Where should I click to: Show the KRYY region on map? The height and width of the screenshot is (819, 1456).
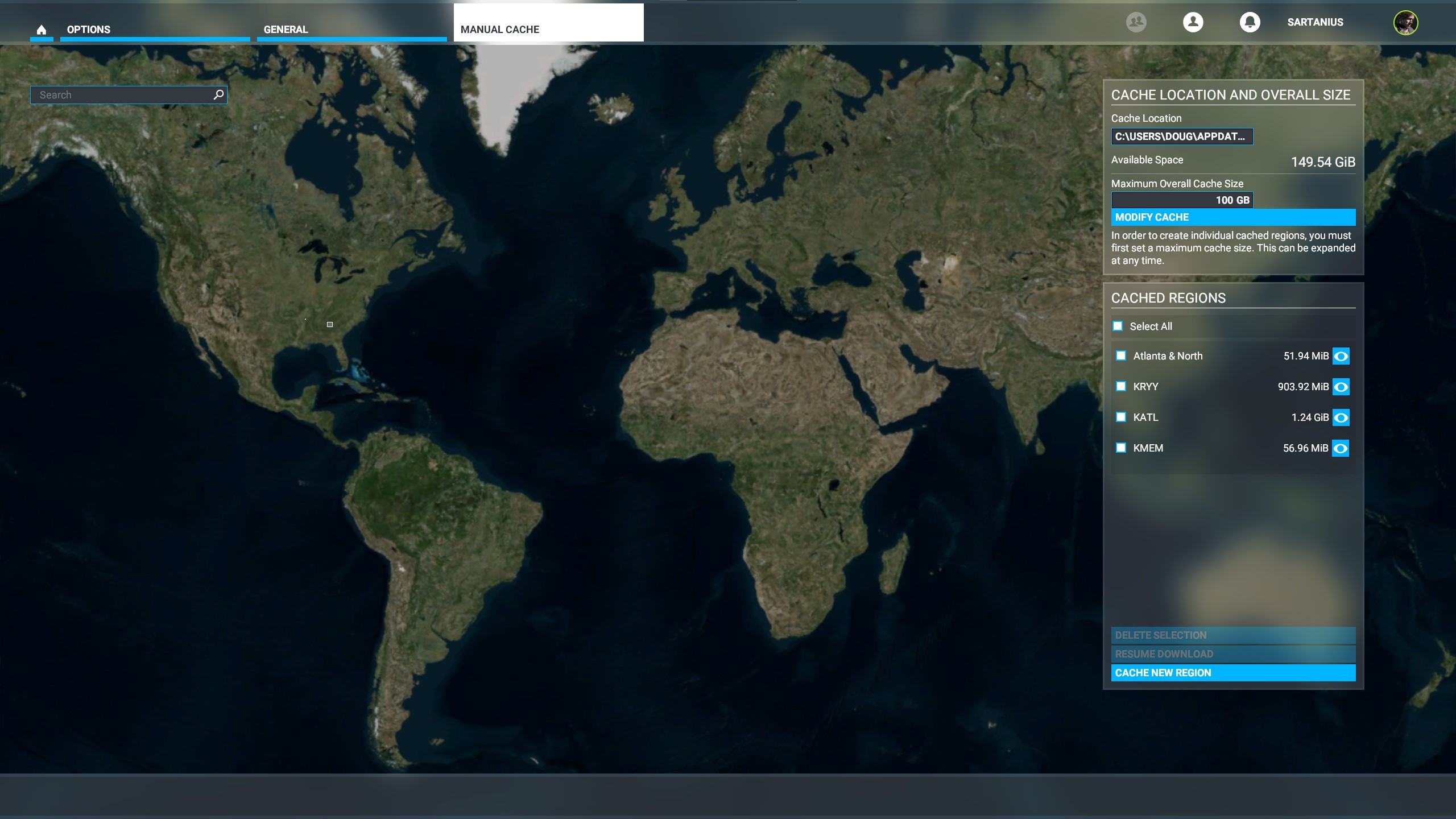coord(1341,387)
